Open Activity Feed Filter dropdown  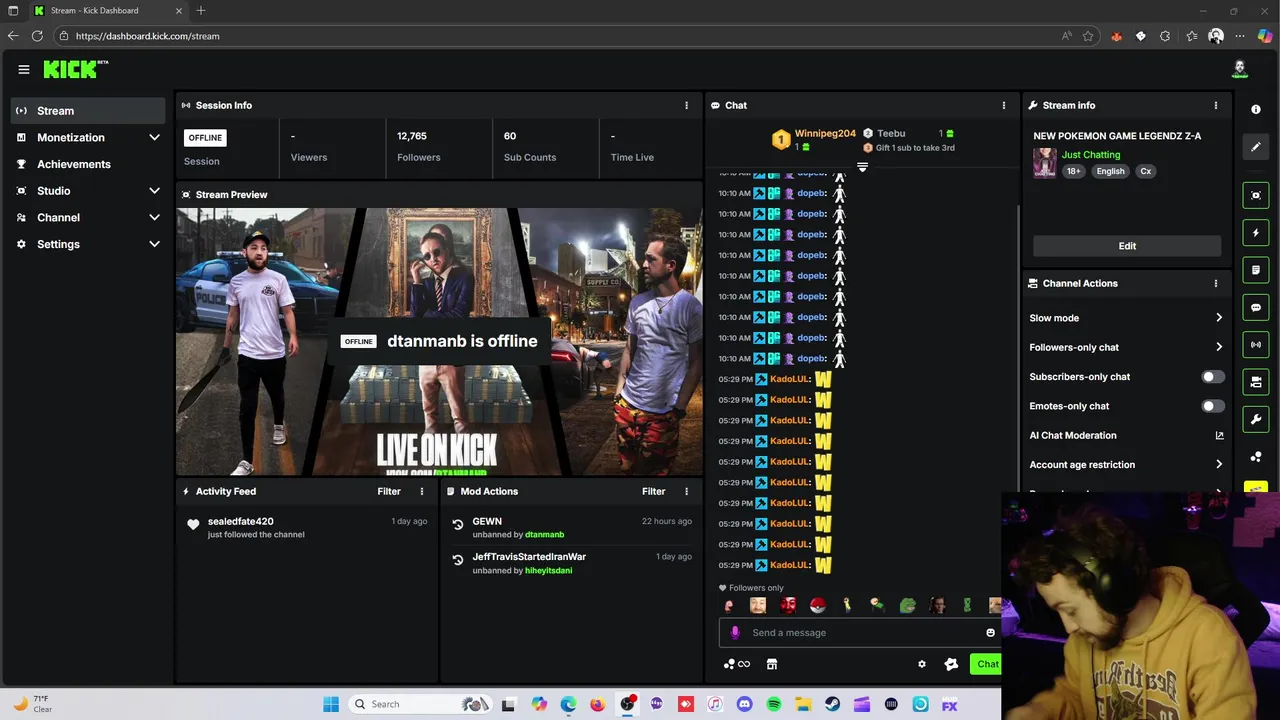click(389, 491)
